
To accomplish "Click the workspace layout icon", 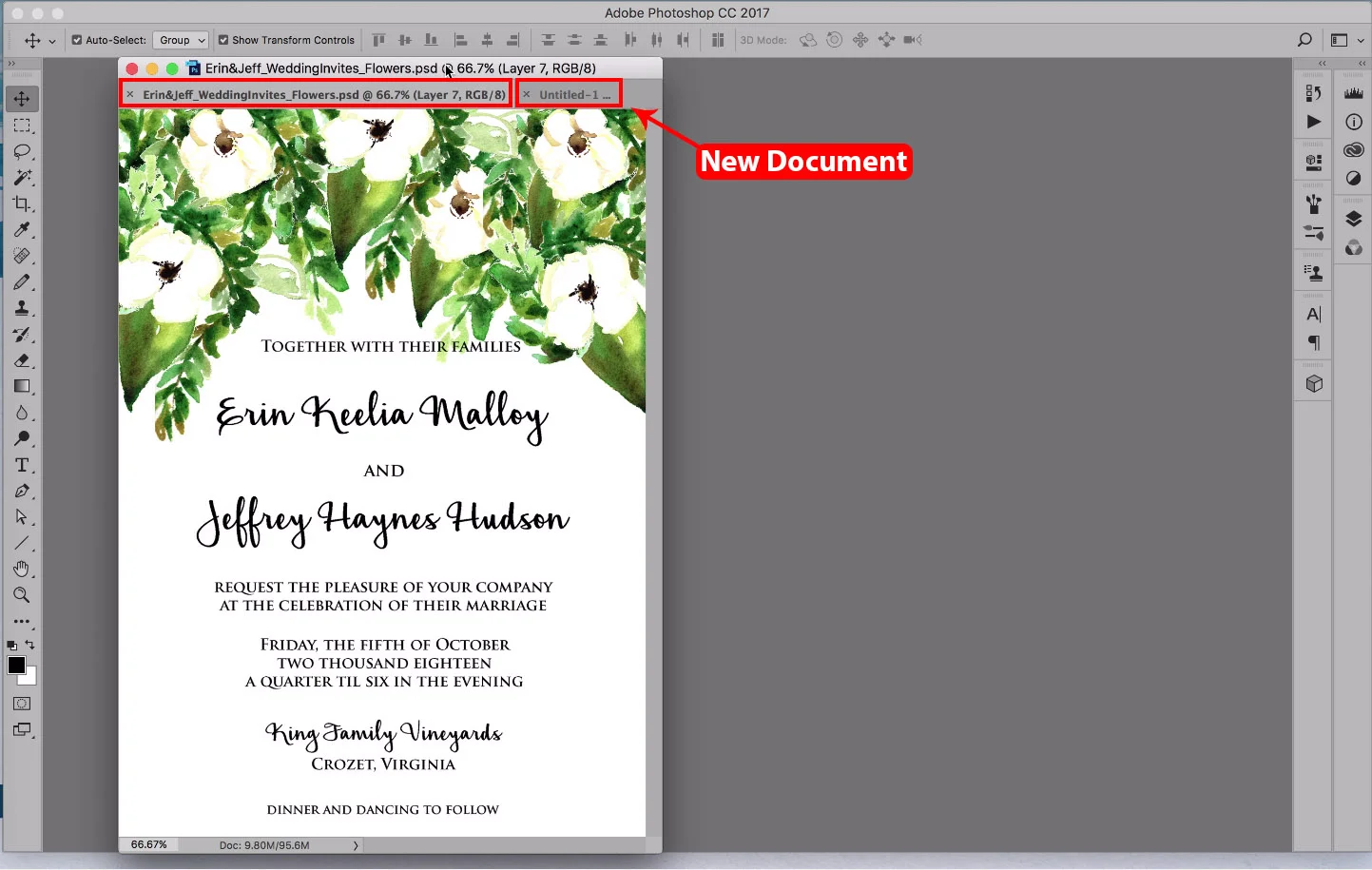I will point(1339,40).
